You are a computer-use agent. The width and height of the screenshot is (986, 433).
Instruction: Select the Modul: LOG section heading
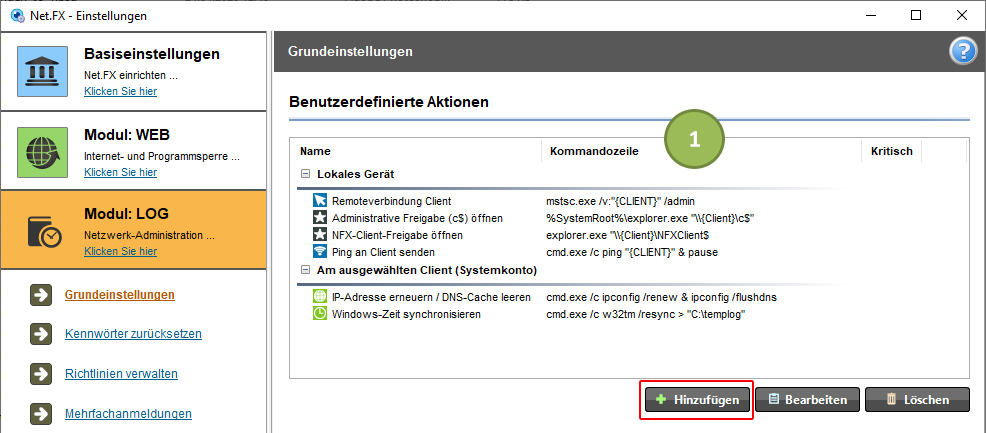tap(126, 214)
